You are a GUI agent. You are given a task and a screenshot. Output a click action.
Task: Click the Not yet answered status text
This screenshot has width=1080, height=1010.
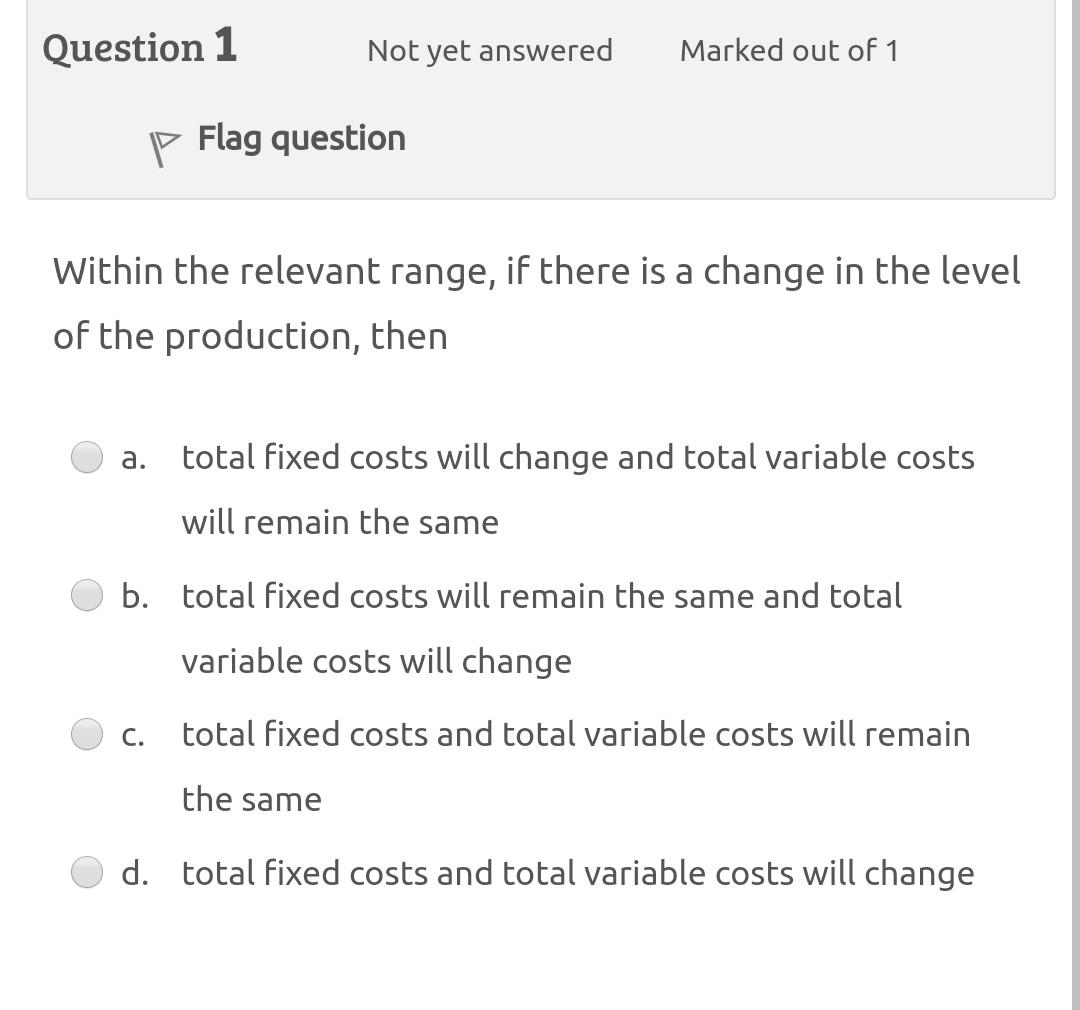[x=489, y=50]
